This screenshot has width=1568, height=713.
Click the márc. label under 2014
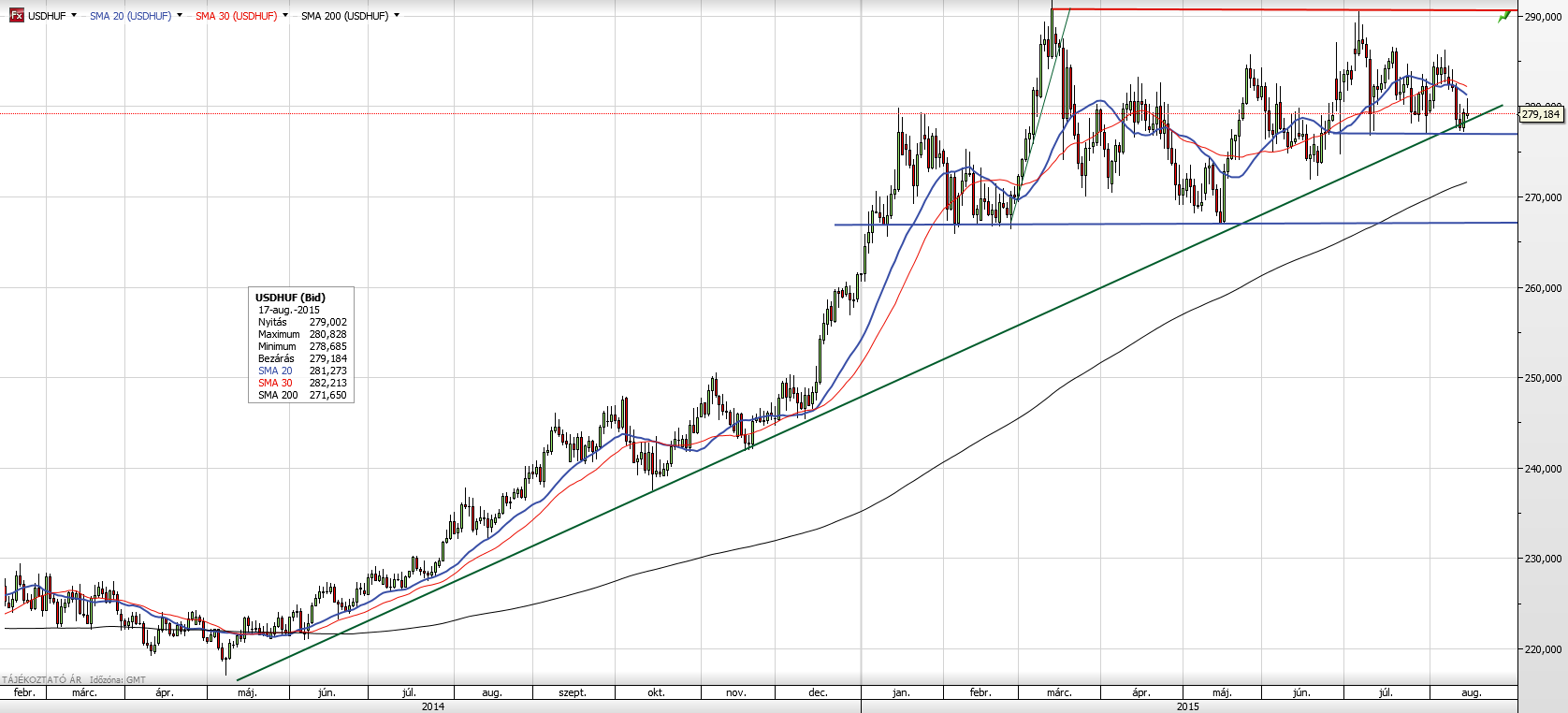pyautogui.click(x=85, y=692)
